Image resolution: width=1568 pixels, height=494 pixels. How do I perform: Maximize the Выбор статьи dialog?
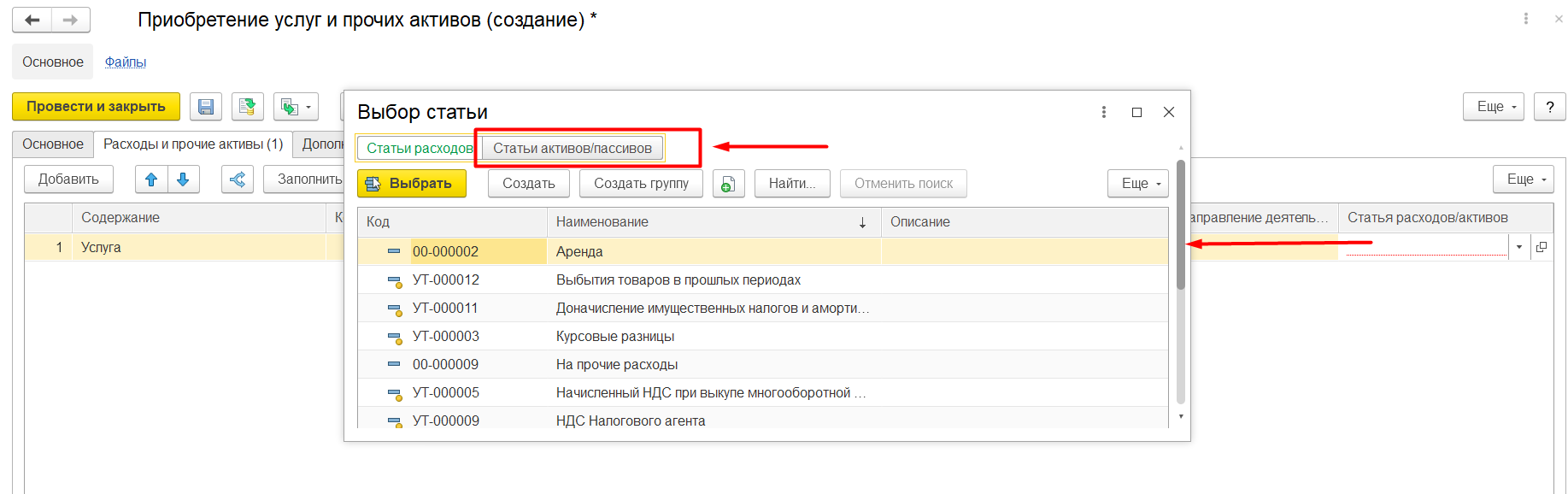(x=1136, y=112)
